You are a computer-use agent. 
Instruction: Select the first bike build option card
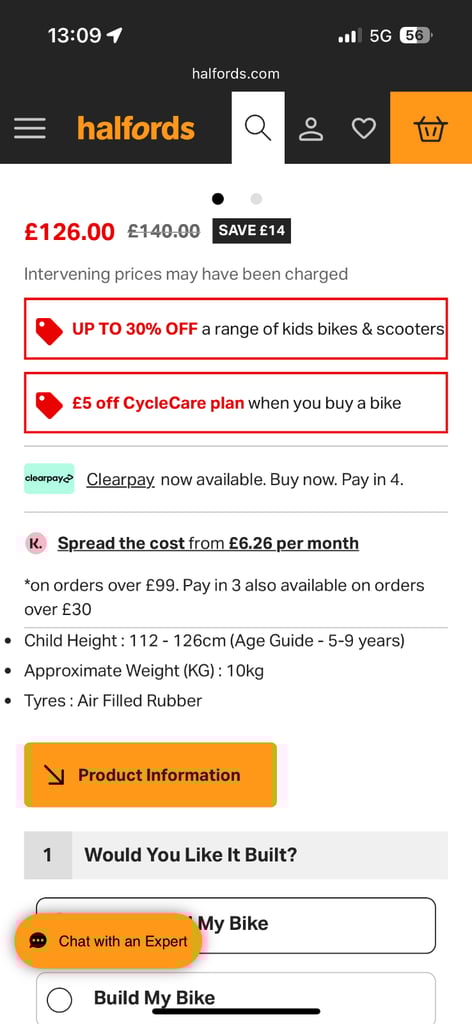point(236,925)
